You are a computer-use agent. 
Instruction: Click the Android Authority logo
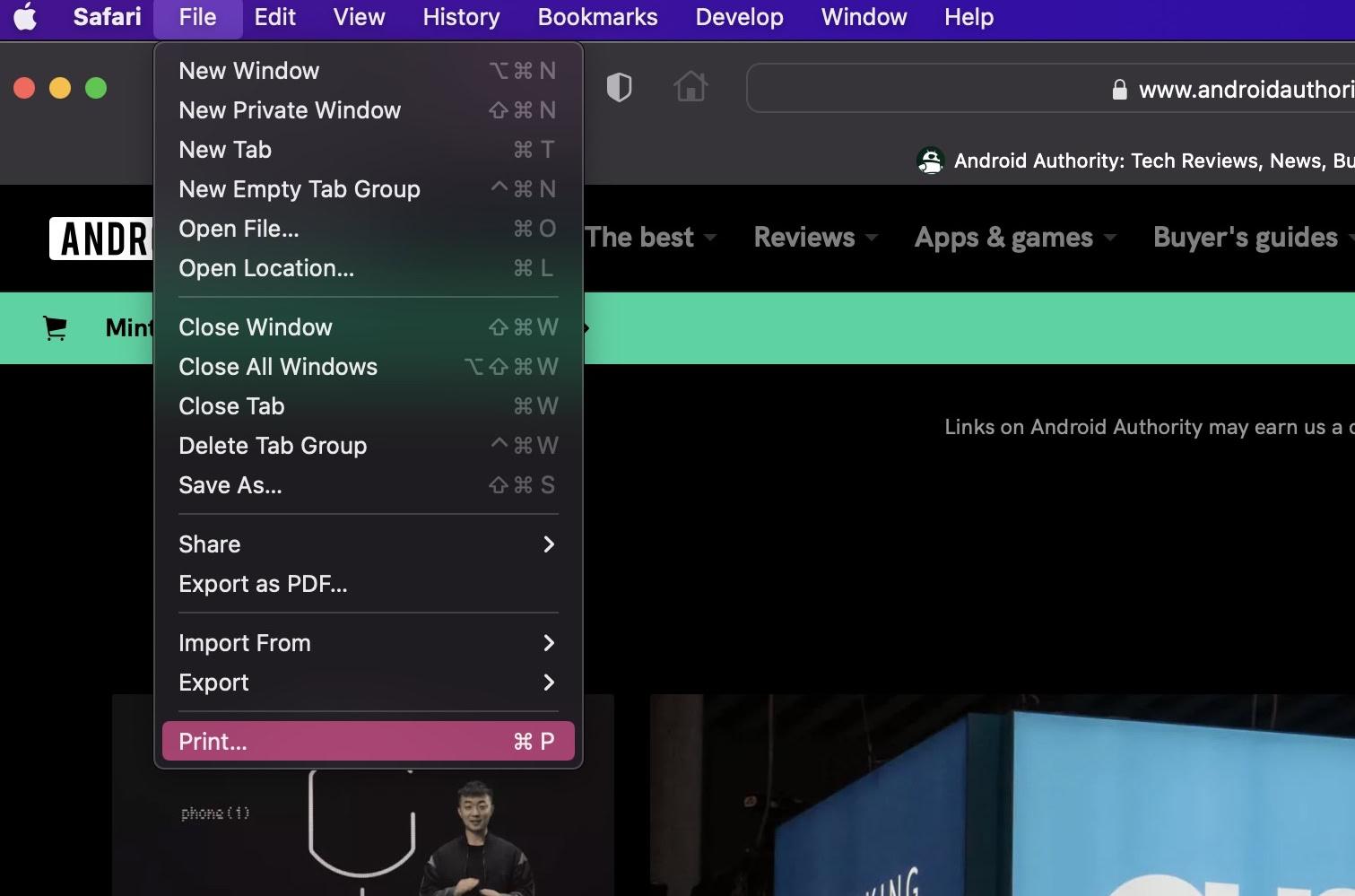coord(101,239)
